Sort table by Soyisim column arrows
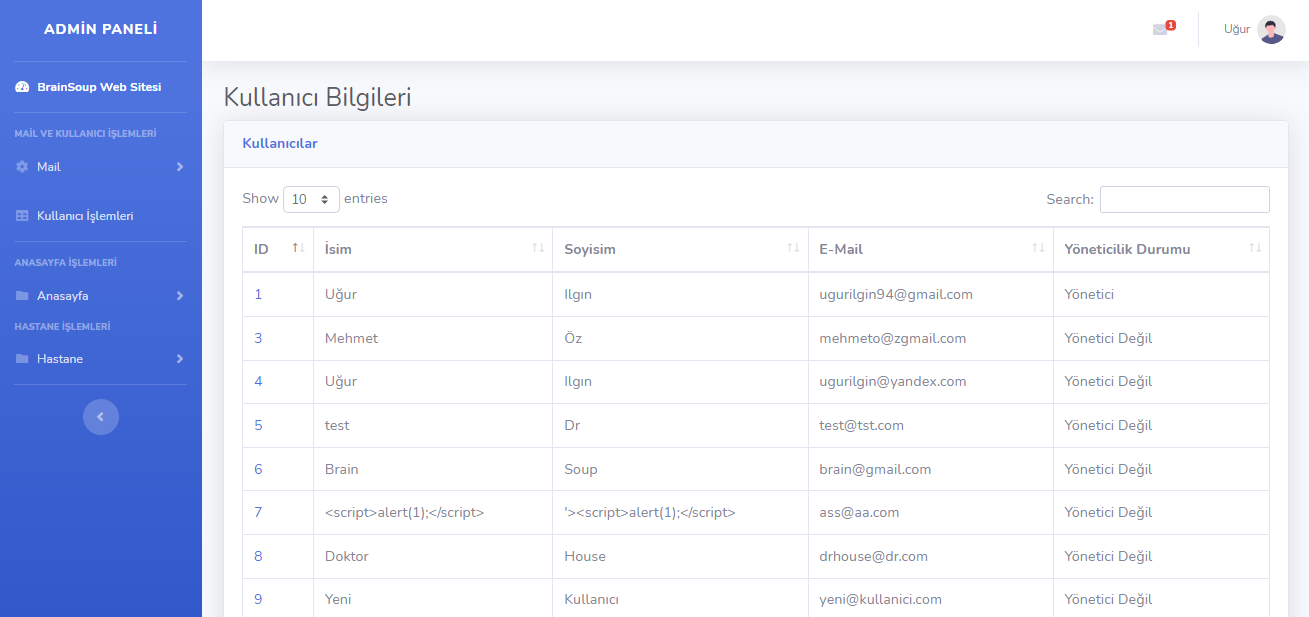The width and height of the screenshot is (1309, 617). click(793, 248)
